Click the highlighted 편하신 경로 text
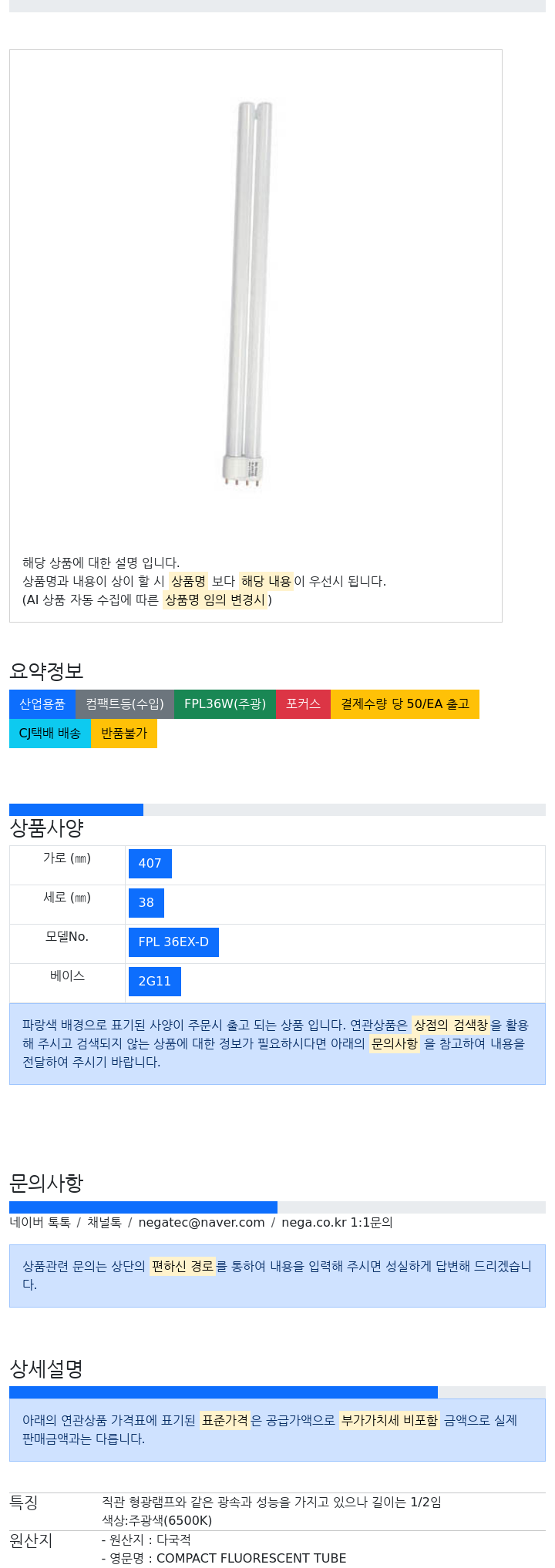The width and height of the screenshot is (555, 1568). [x=182, y=1266]
